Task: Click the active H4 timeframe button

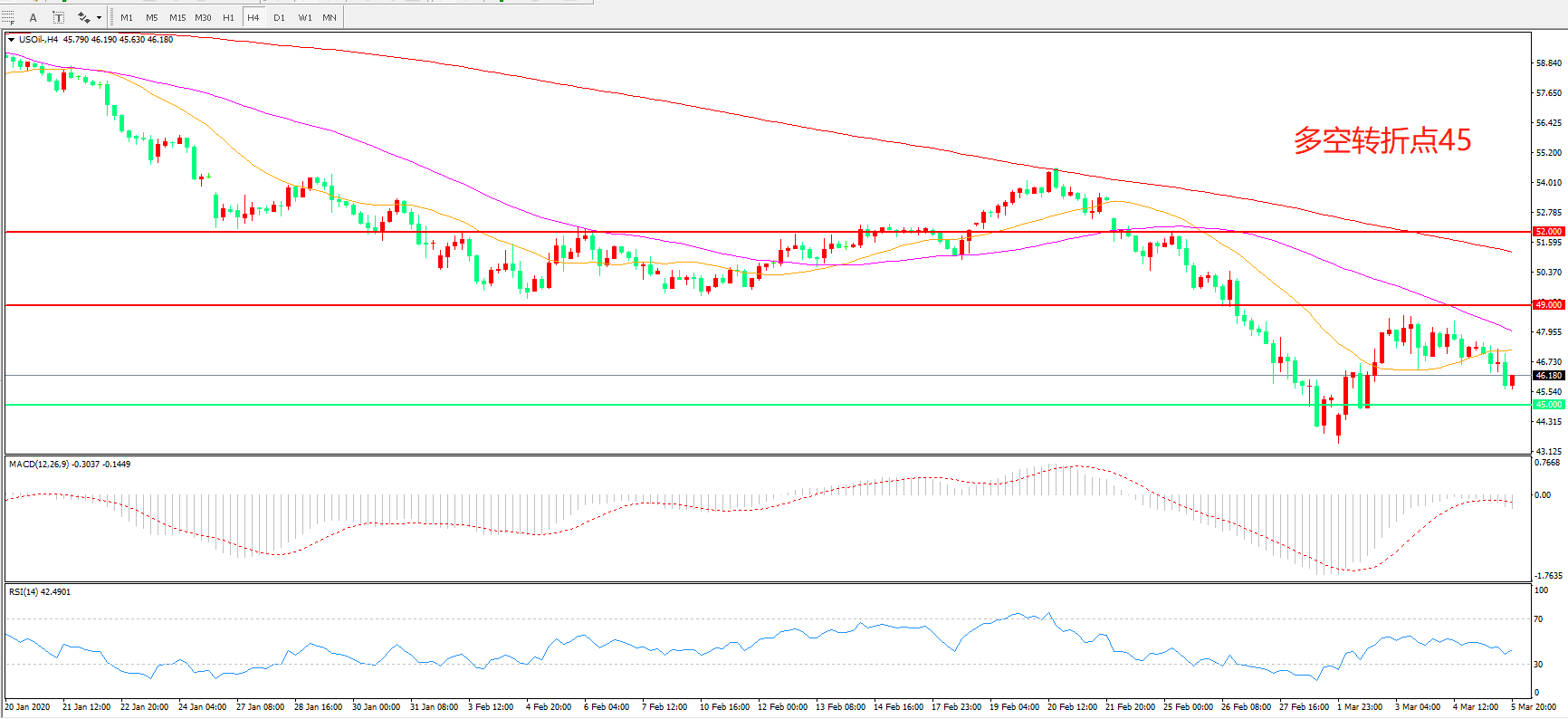Action: click(x=253, y=17)
